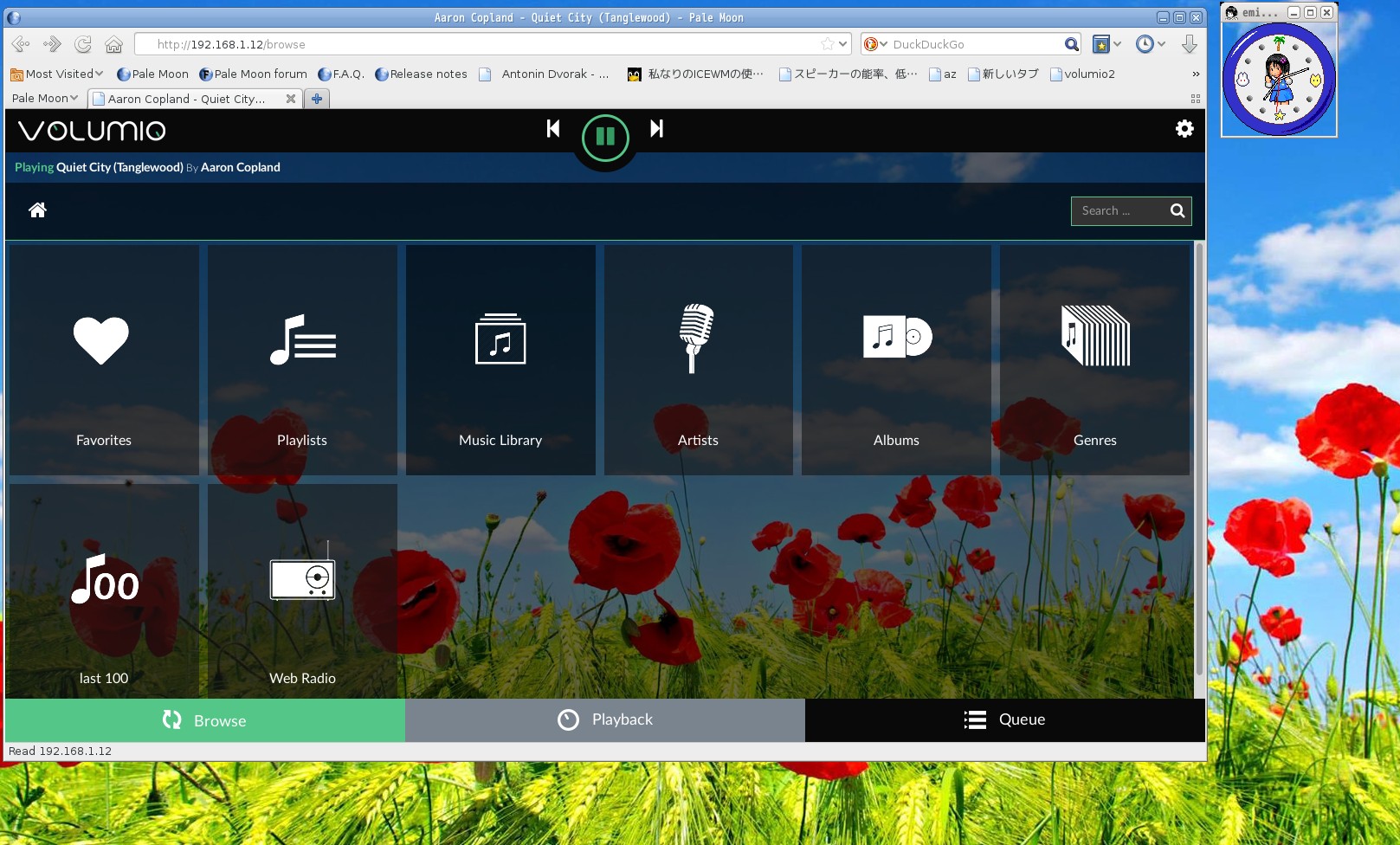Click the home icon in Volumio
The height and width of the screenshot is (845, 1400).
click(x=37, y=210)
